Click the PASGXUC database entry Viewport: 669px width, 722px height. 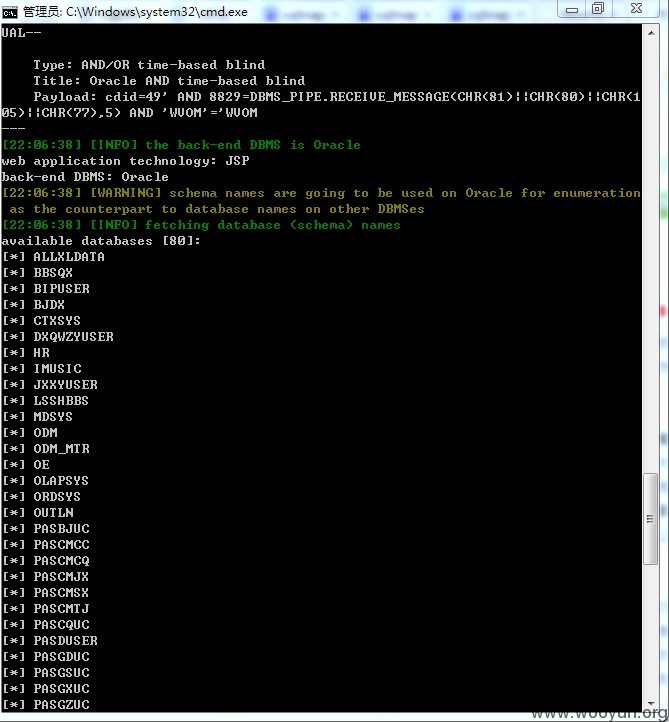(x=46, y=689)
